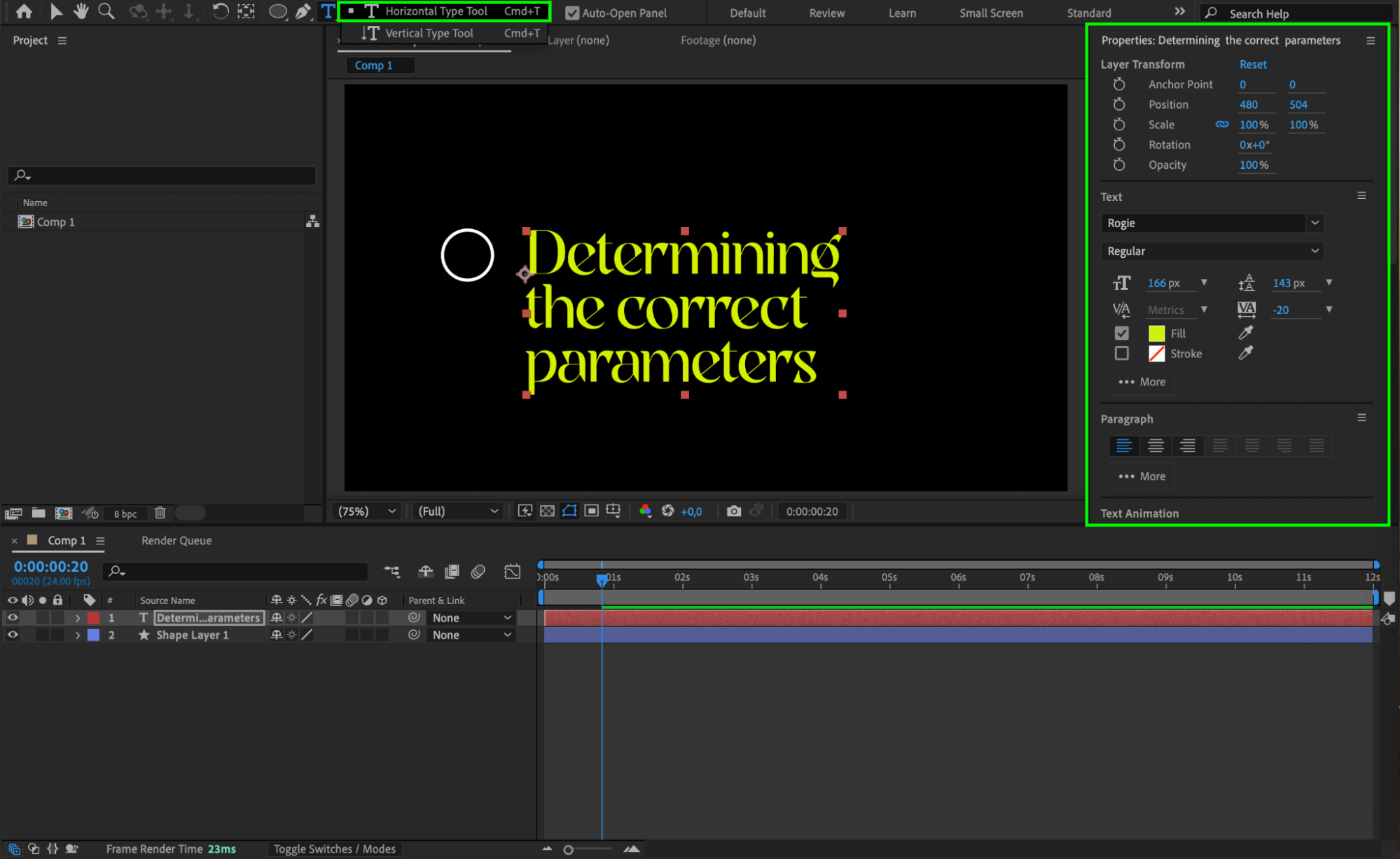Toggle the transparency grid
1400x859 pixels.
547,511
